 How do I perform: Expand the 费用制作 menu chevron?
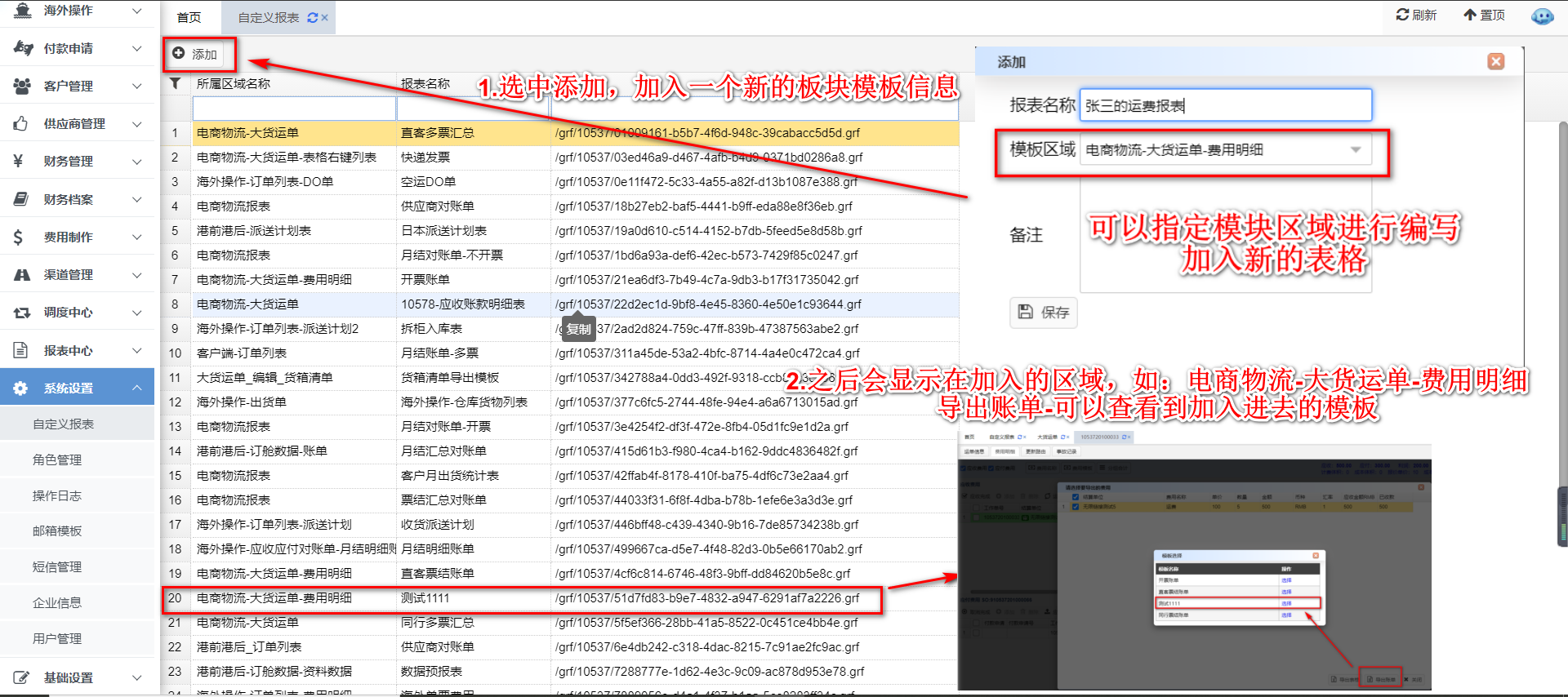click(137, 238)
